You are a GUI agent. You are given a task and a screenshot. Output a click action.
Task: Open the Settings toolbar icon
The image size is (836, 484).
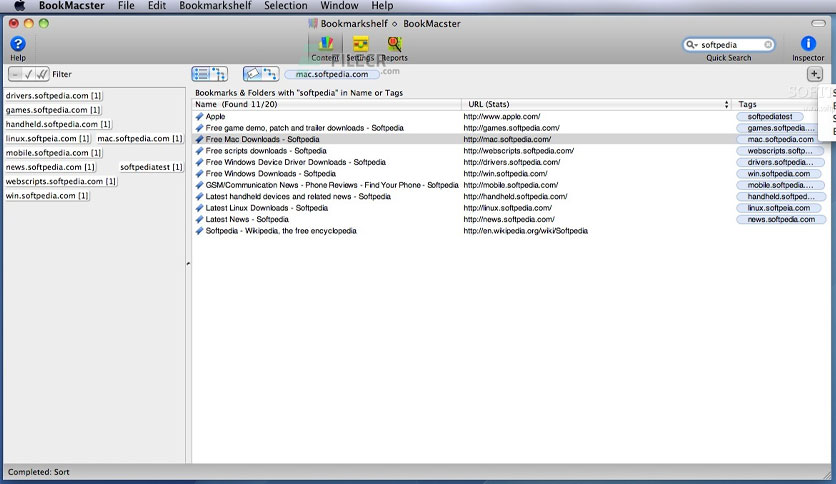(x=360, y=49)
